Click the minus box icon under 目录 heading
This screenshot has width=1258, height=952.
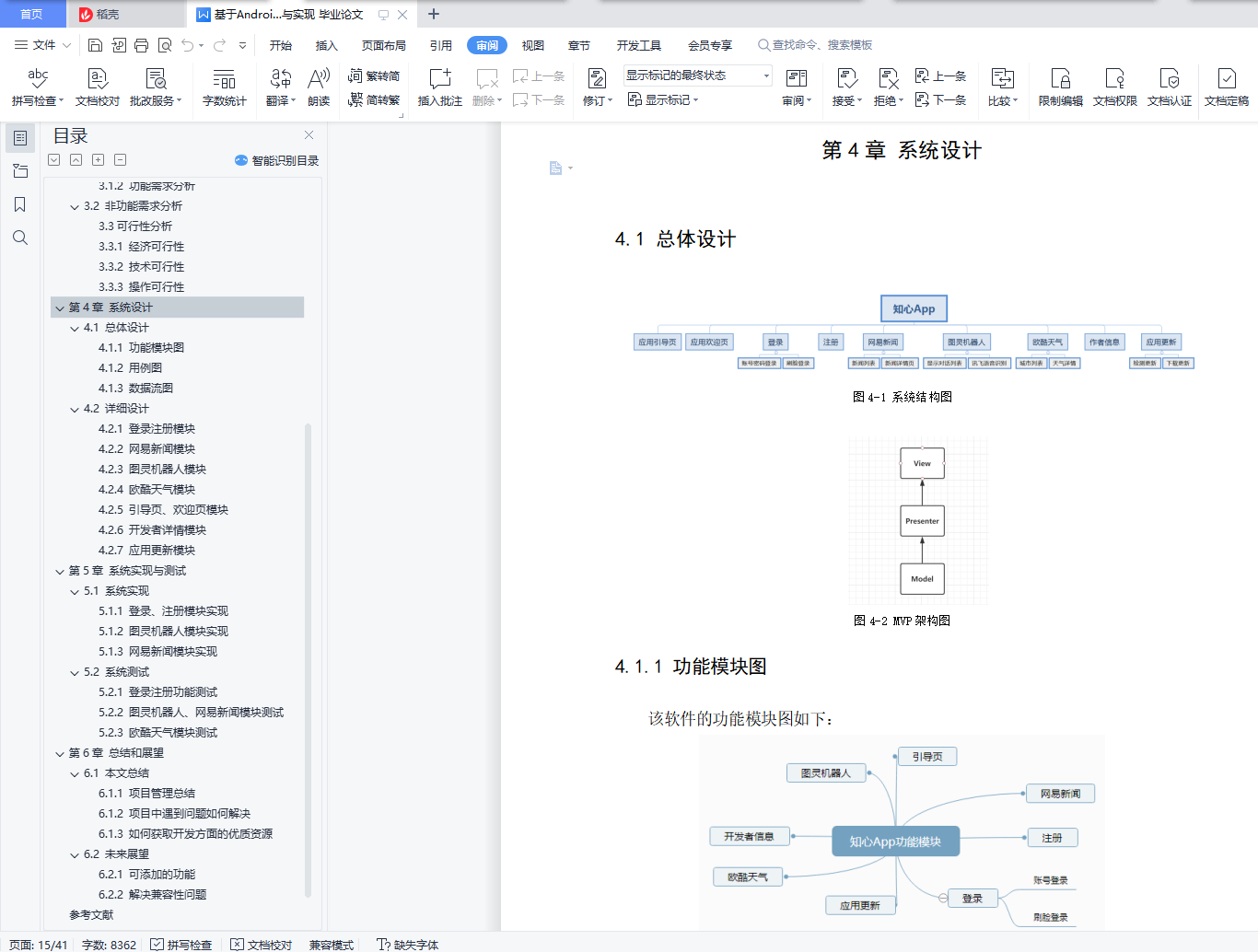121,160
